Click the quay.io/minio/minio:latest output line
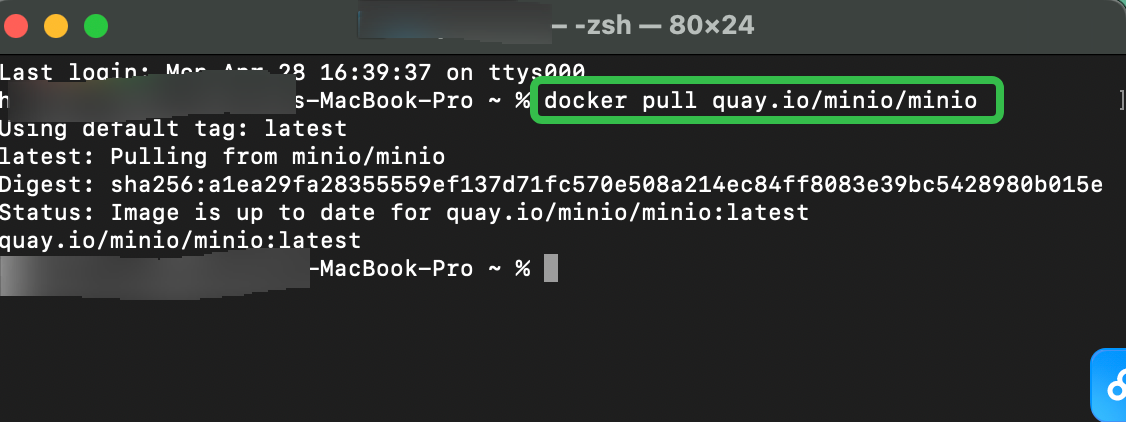 (x=180, y=240)
